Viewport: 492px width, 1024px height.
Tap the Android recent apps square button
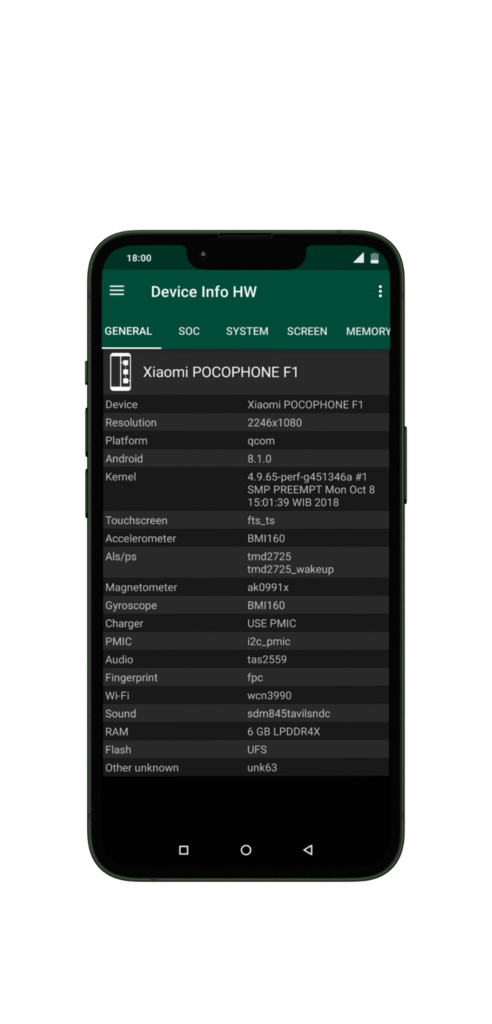coord(184,850)
